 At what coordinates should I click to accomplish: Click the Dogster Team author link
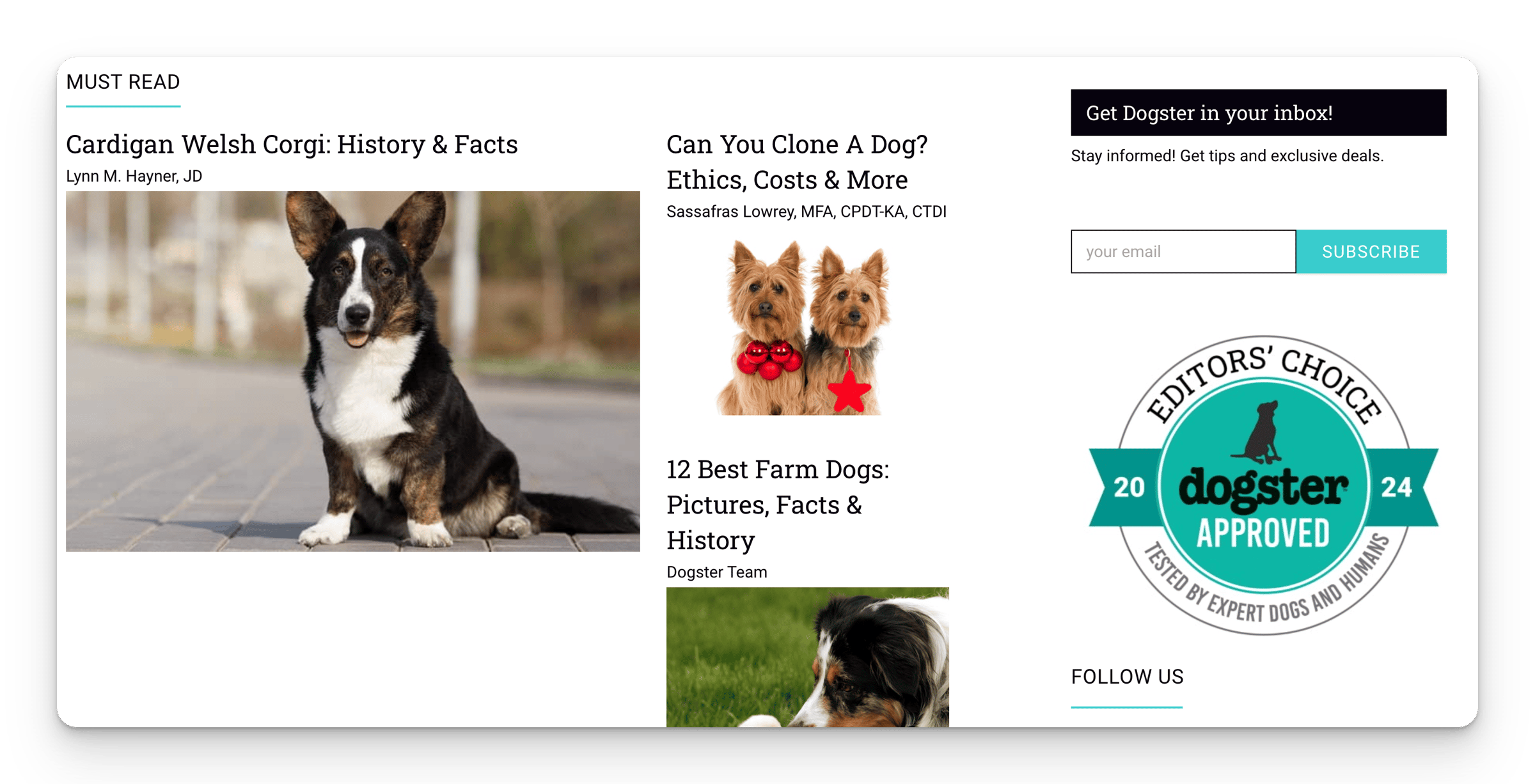click(716, 572)
